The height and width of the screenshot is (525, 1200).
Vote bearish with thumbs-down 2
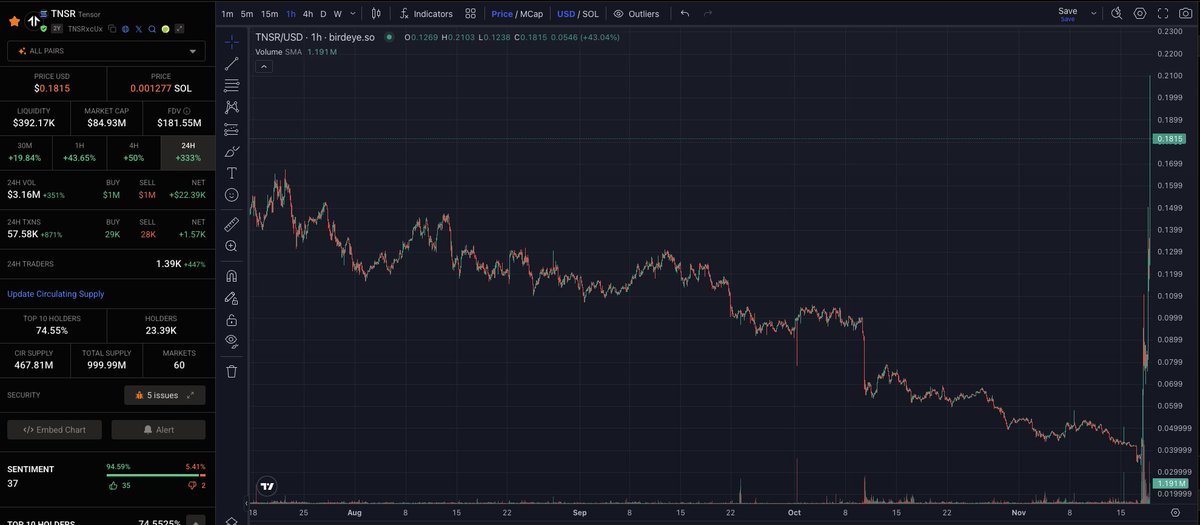coord(196,485)
